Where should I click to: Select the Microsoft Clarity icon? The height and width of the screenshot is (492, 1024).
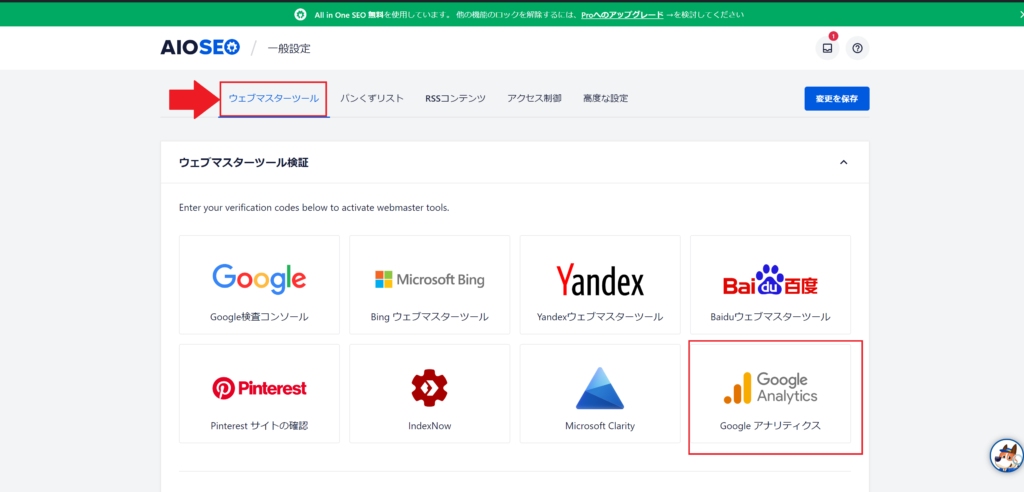coord(600,388)
